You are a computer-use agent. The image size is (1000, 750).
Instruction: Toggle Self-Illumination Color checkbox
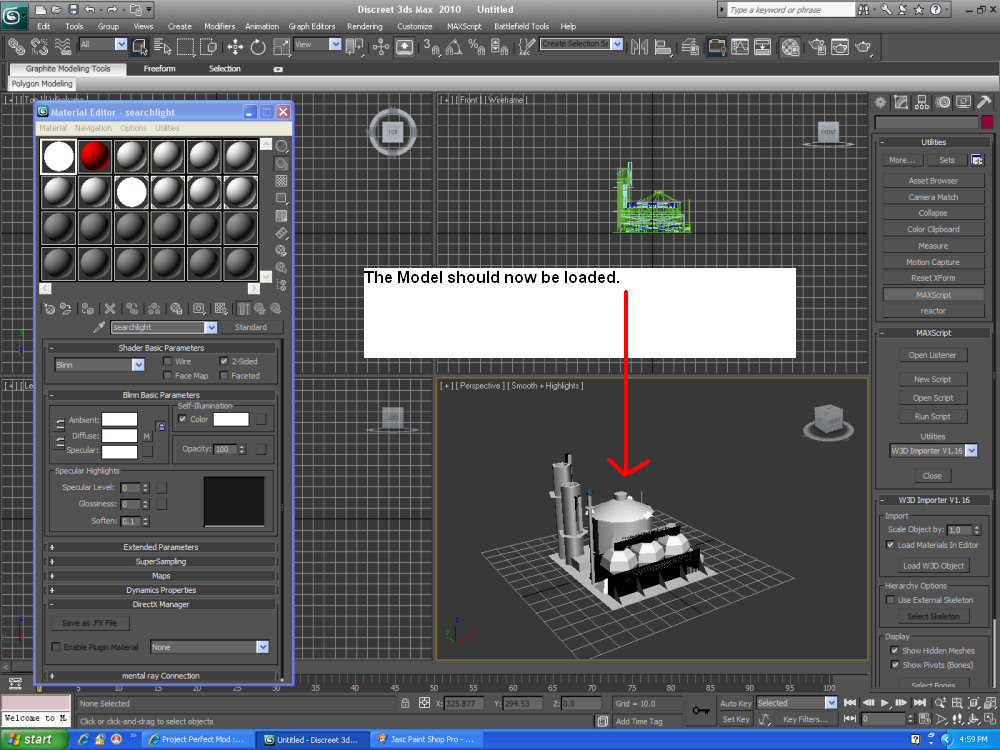tap(183, 419)
